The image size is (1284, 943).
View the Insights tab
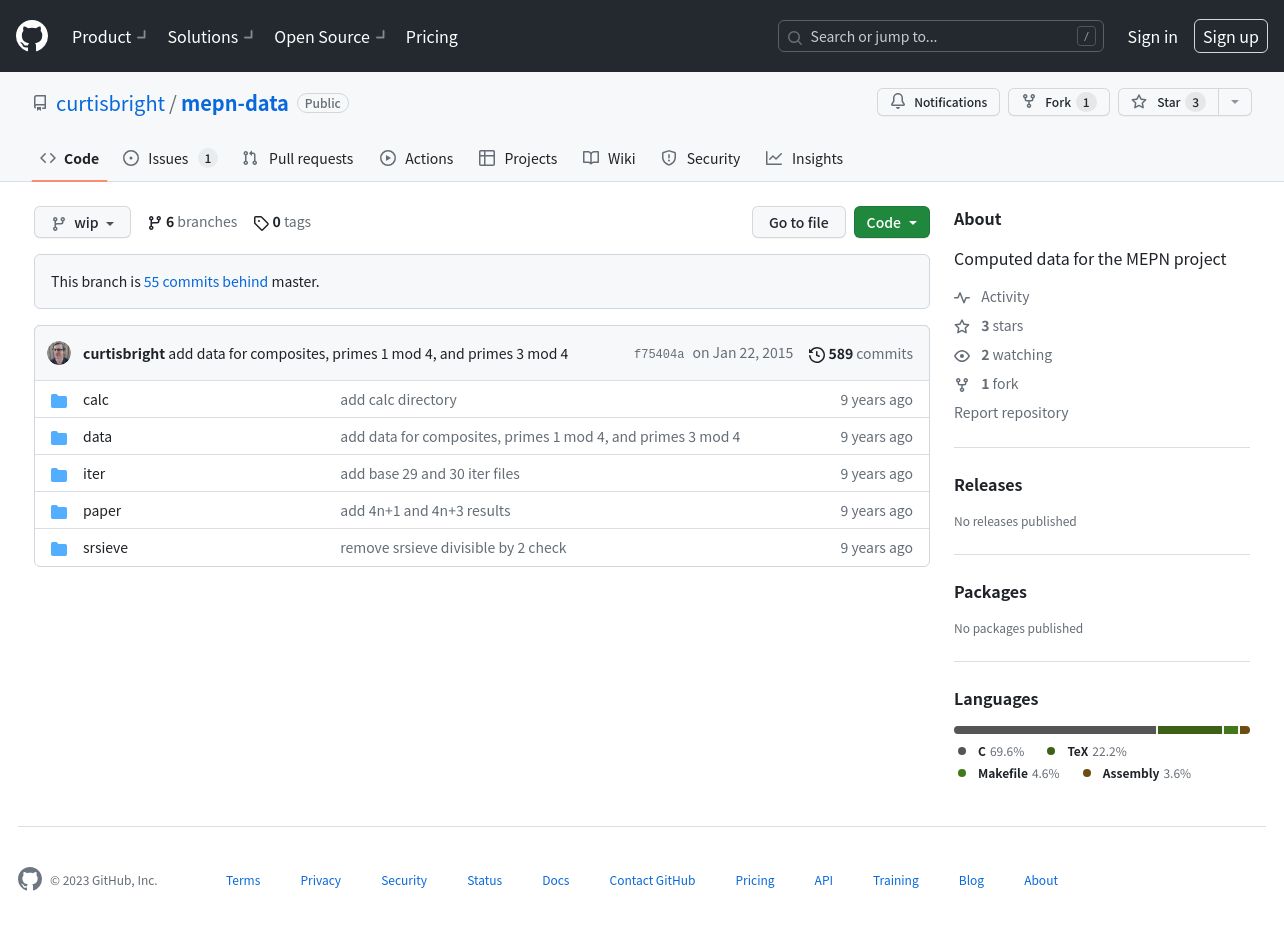[804, 158]
